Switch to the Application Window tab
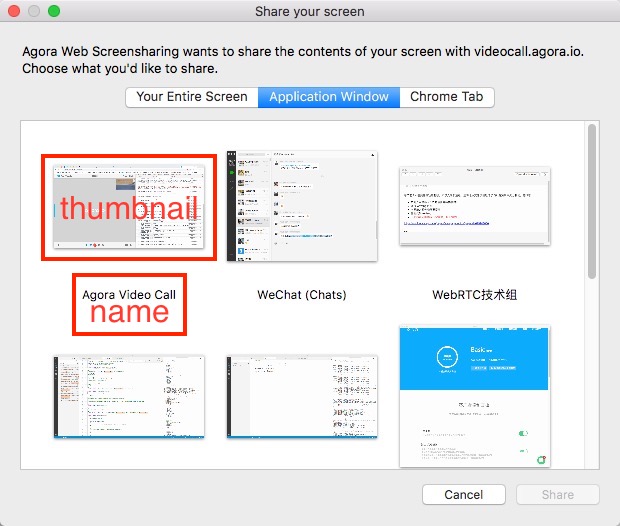Image resolution: width=620 pixels, height=526 pixels. 329,97
